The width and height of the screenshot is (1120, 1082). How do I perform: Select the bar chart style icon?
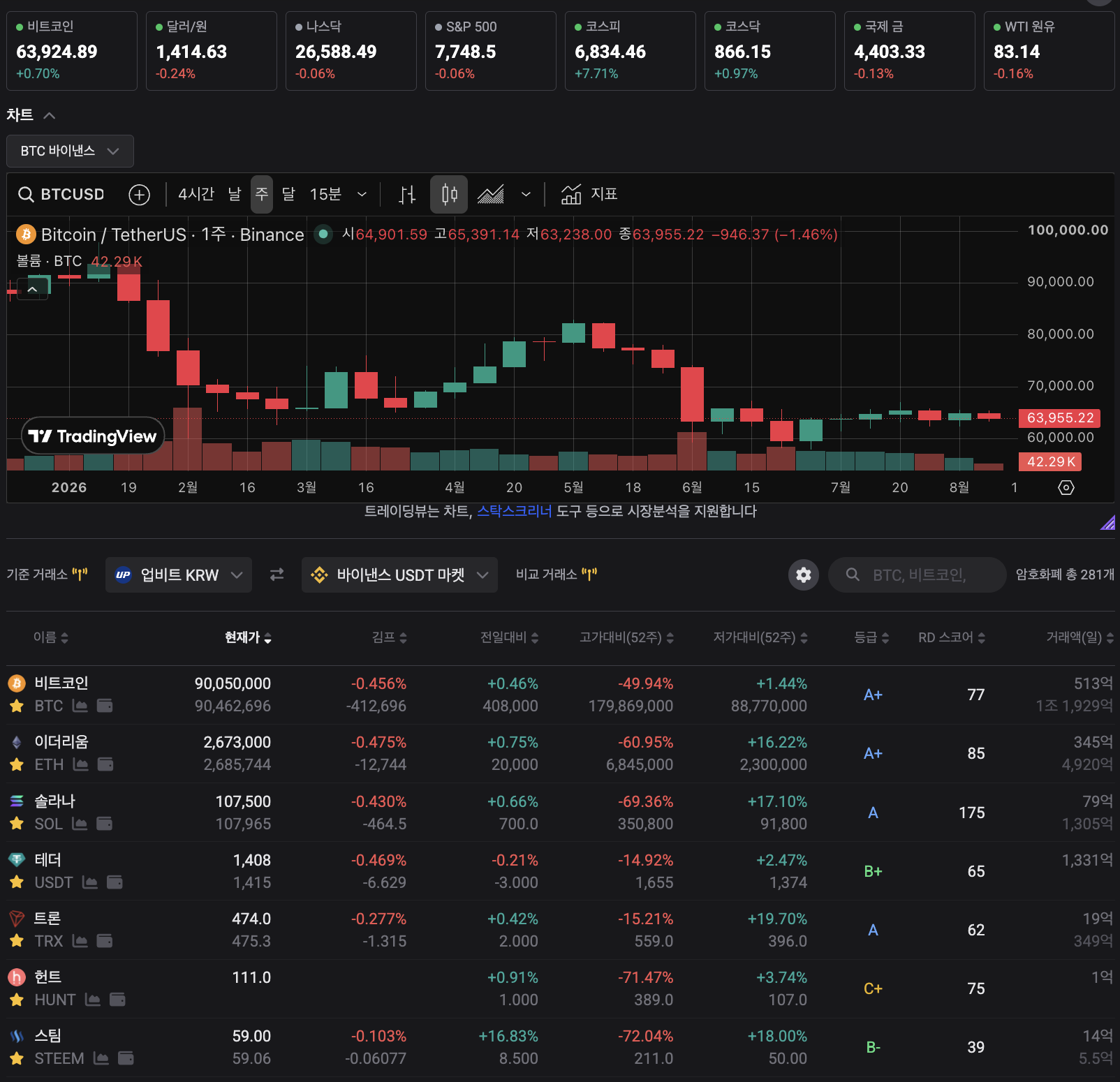407,195
